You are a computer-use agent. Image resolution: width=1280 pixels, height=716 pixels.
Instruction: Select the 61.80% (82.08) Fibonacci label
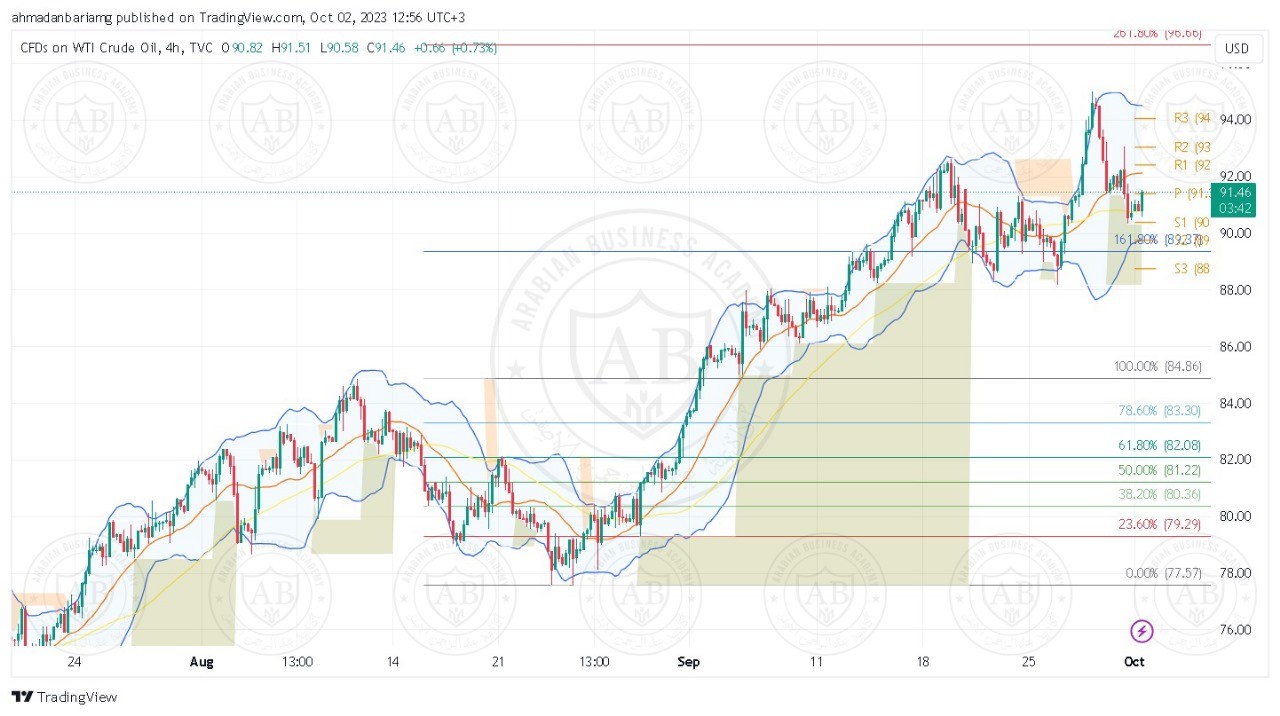point(1160,445)
